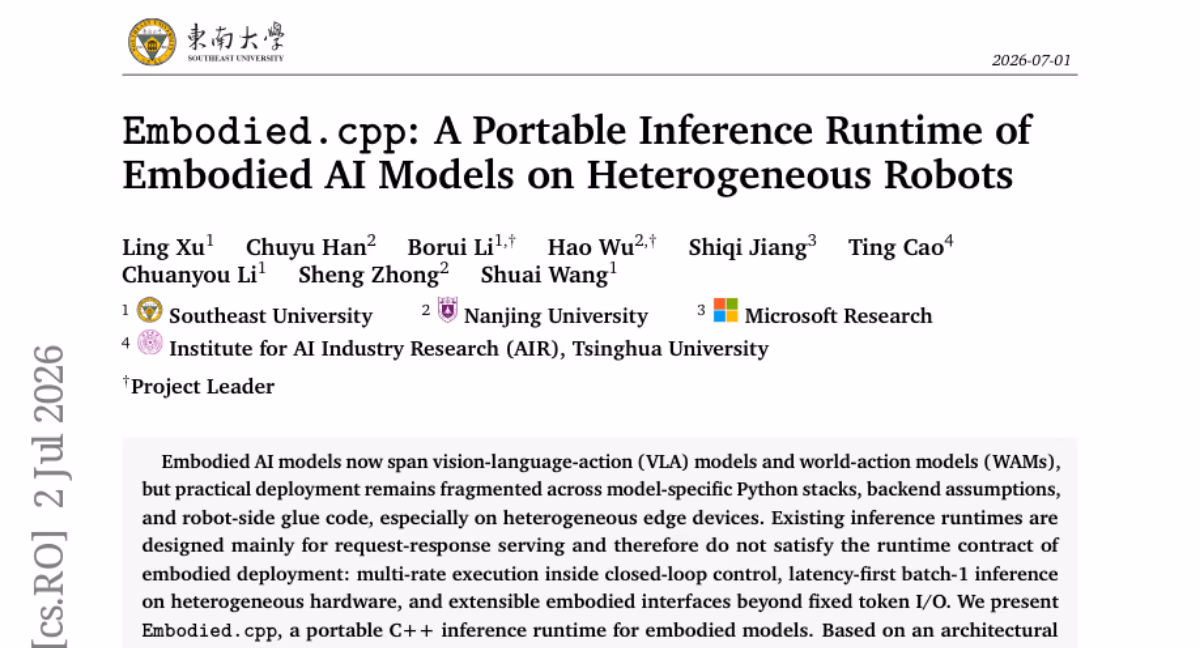Click the date 2026-07-01 in header
The image size is (1200, 648).
tap(1031, 60)
